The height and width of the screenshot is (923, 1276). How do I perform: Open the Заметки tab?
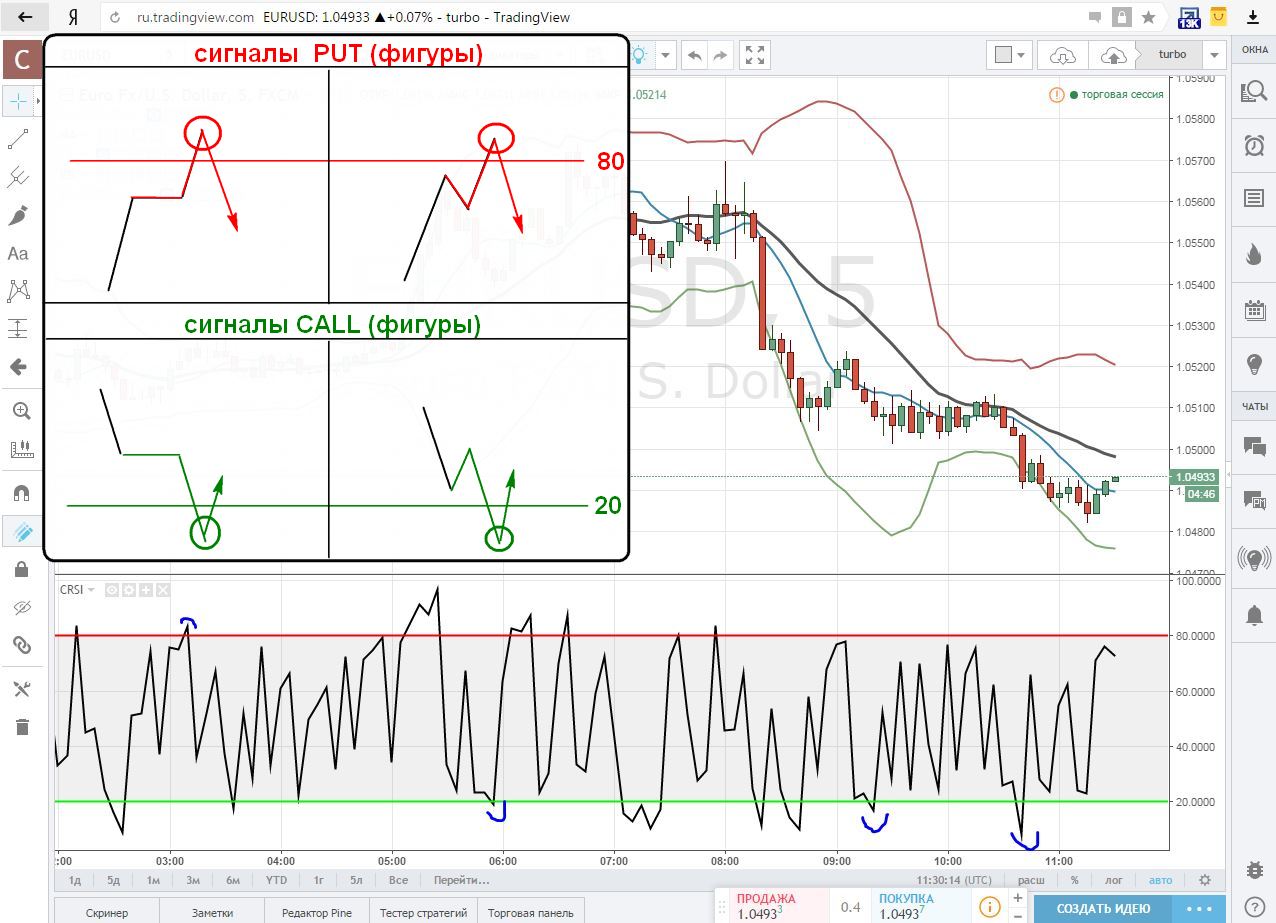point(212,913)
